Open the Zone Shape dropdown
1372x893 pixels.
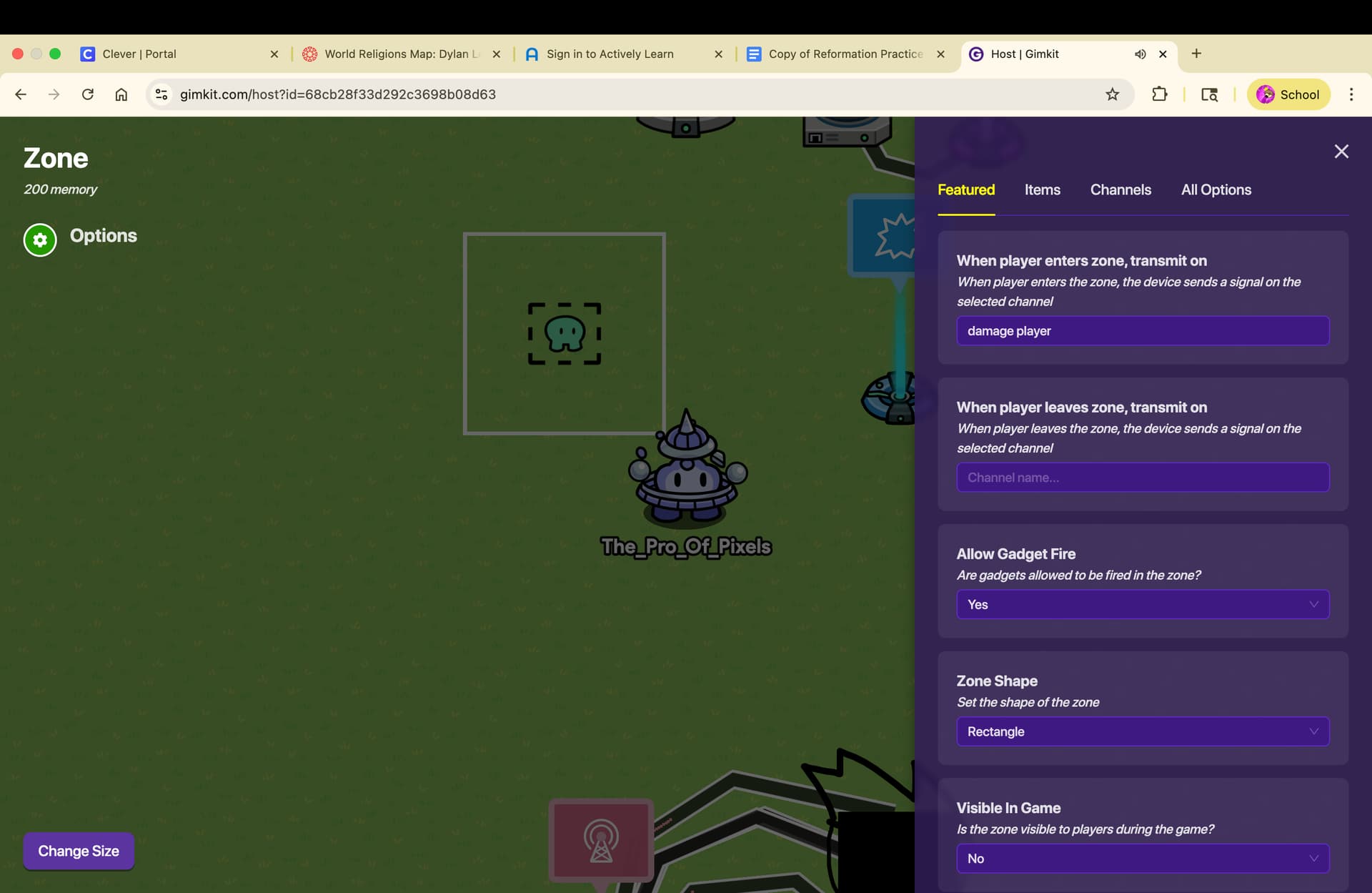click(x=1142, y=731)
